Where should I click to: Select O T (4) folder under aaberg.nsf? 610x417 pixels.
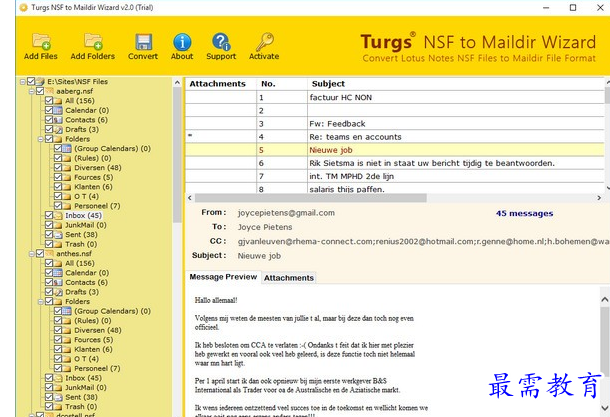click(86, 196)
